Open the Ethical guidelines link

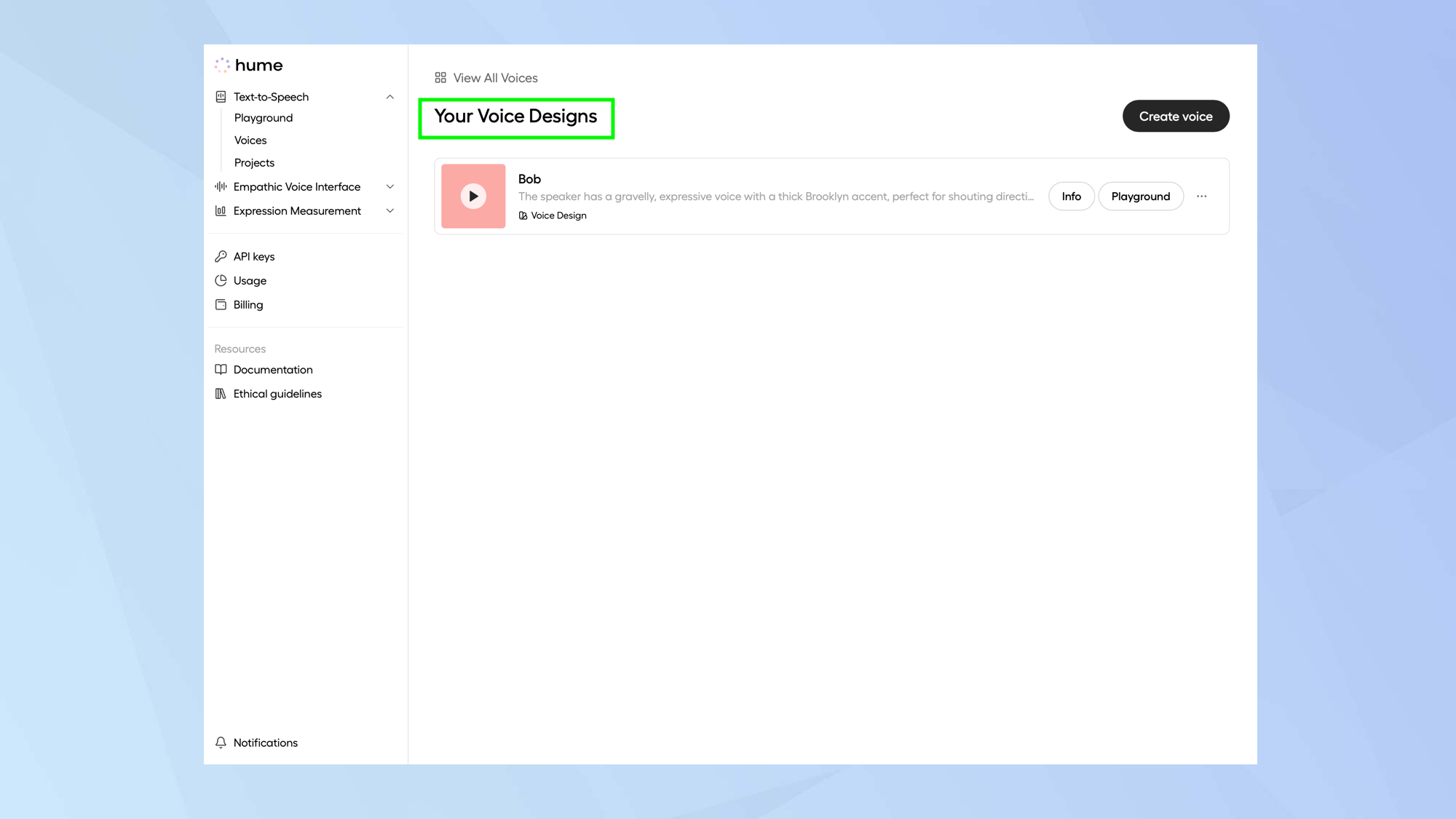(x=277, y=394)
